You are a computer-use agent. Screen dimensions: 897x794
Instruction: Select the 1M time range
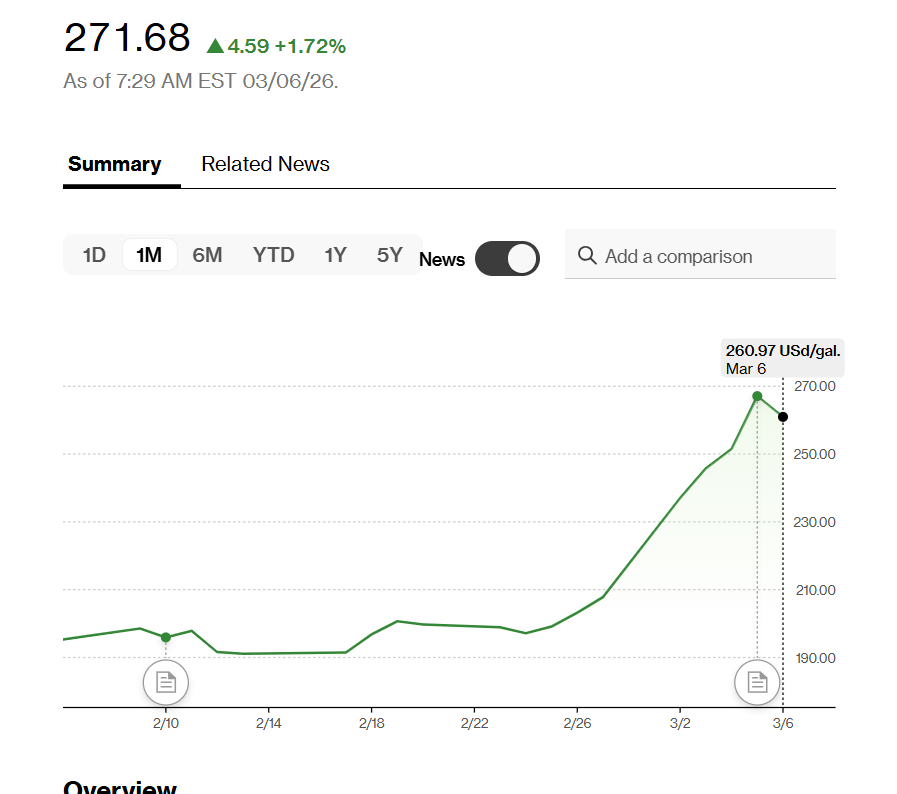point(149,255)
